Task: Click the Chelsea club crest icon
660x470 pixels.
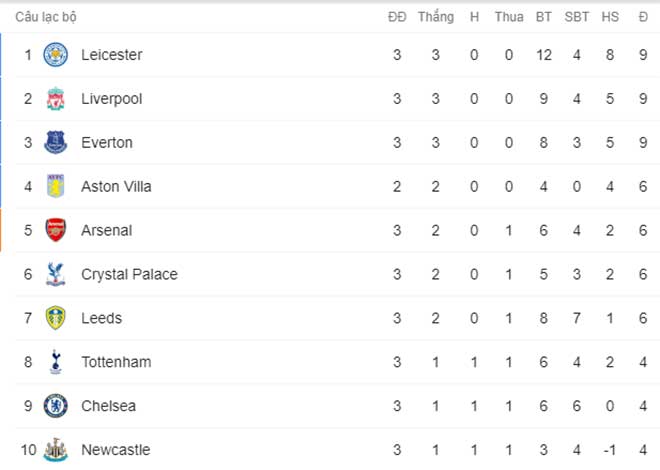Action: tap(56, 406)
